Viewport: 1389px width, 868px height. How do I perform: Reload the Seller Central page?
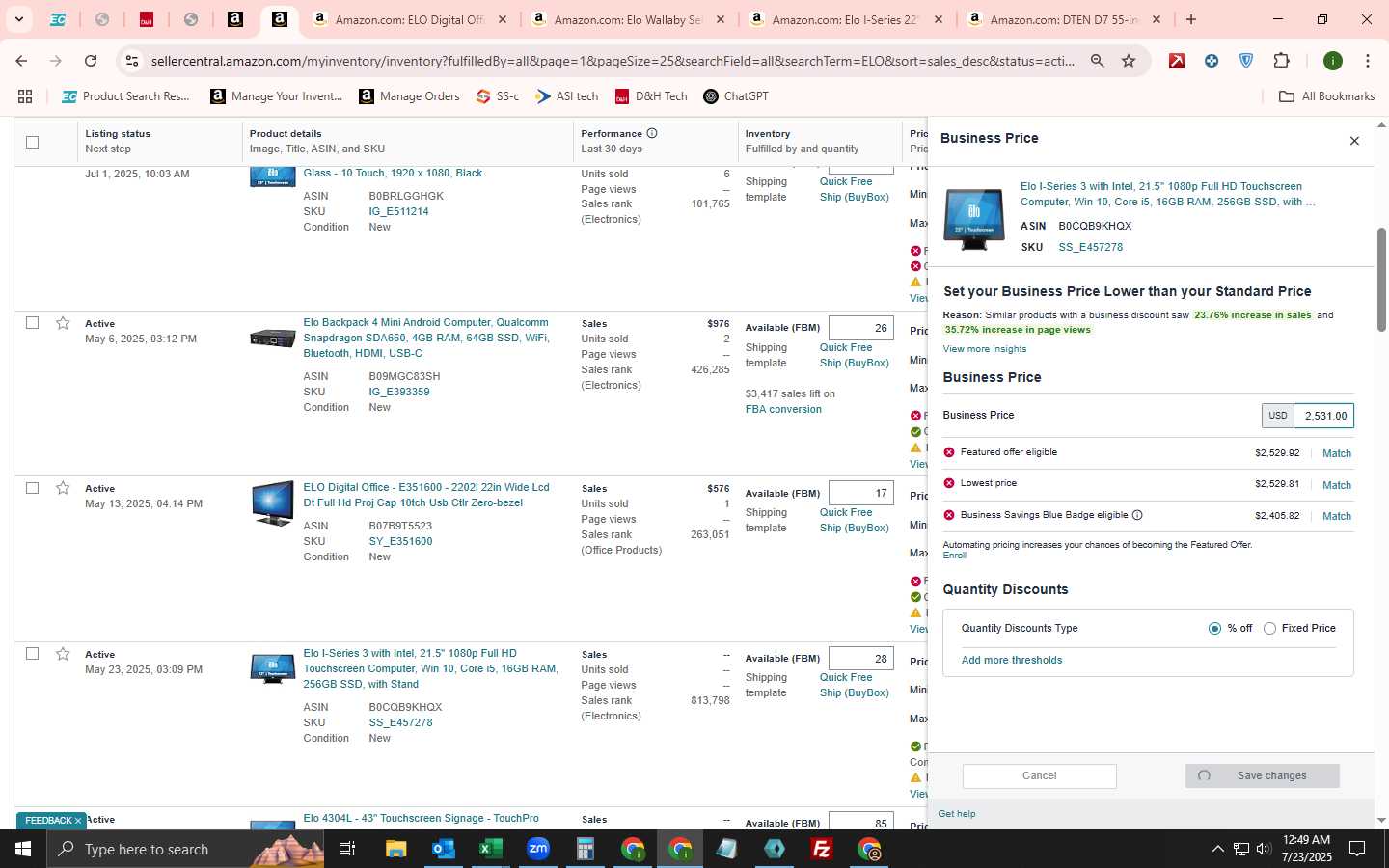[91, 61]
